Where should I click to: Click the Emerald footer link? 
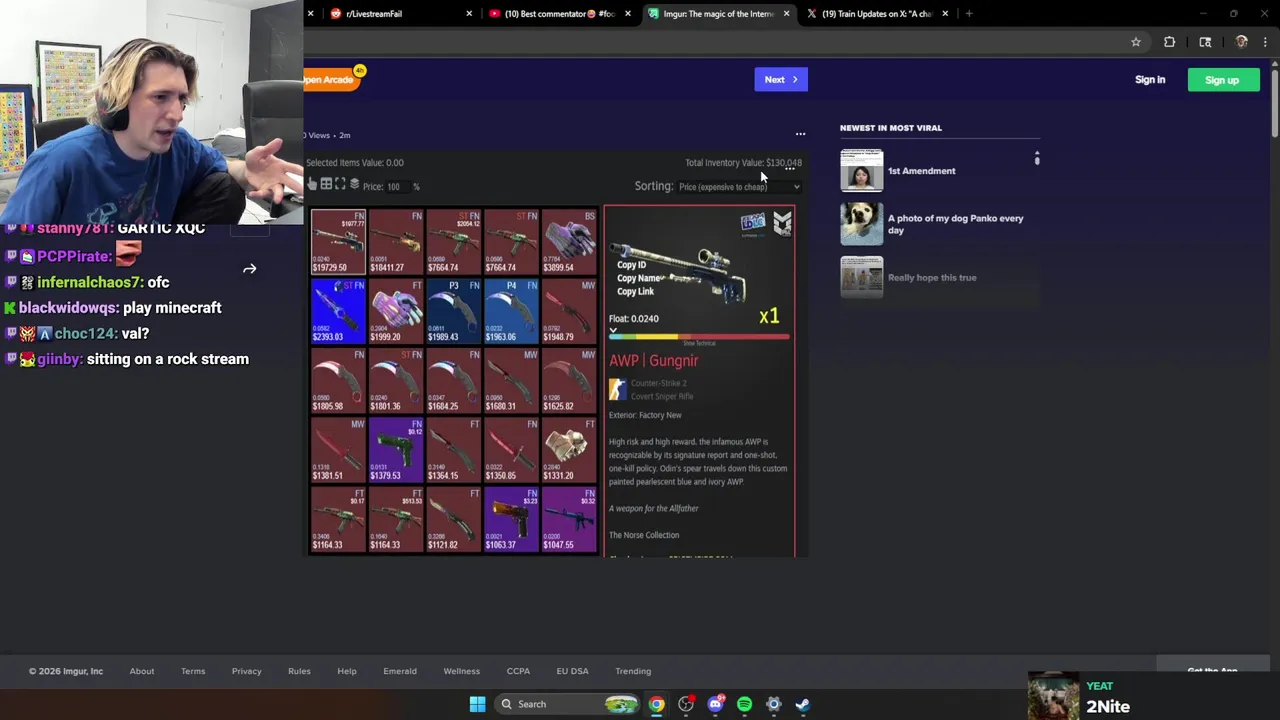coord(400,671)
